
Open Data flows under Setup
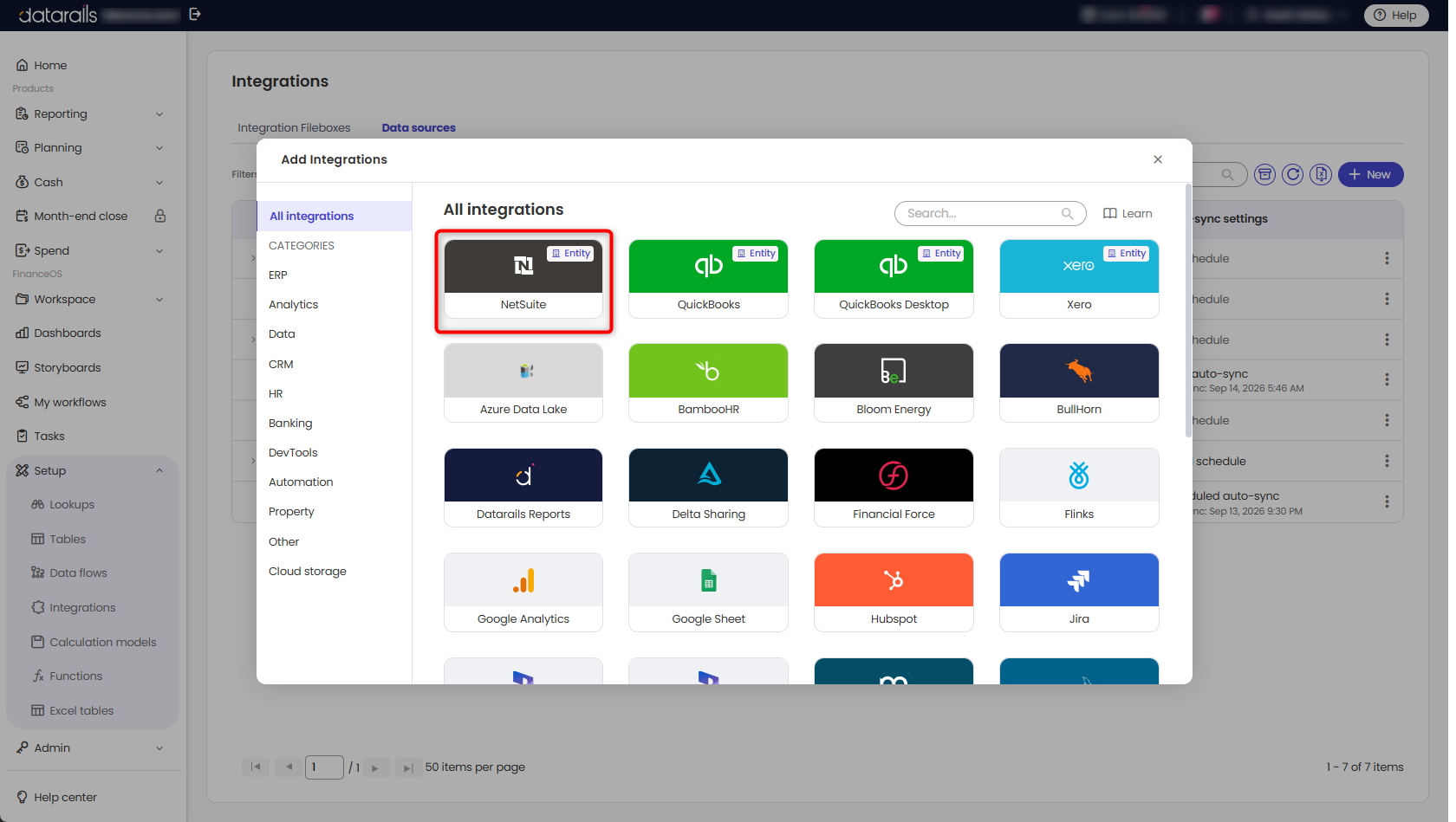point(69,573)
